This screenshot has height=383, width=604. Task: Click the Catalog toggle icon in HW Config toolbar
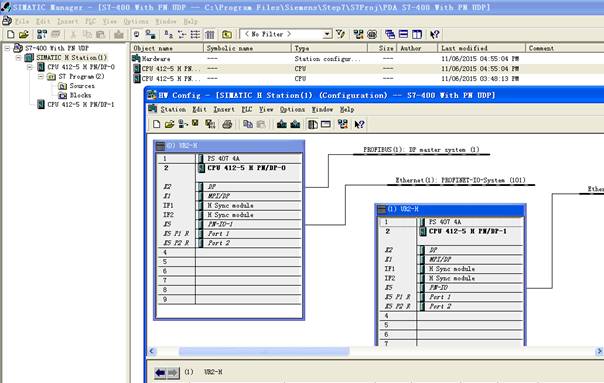pos(313,124)
